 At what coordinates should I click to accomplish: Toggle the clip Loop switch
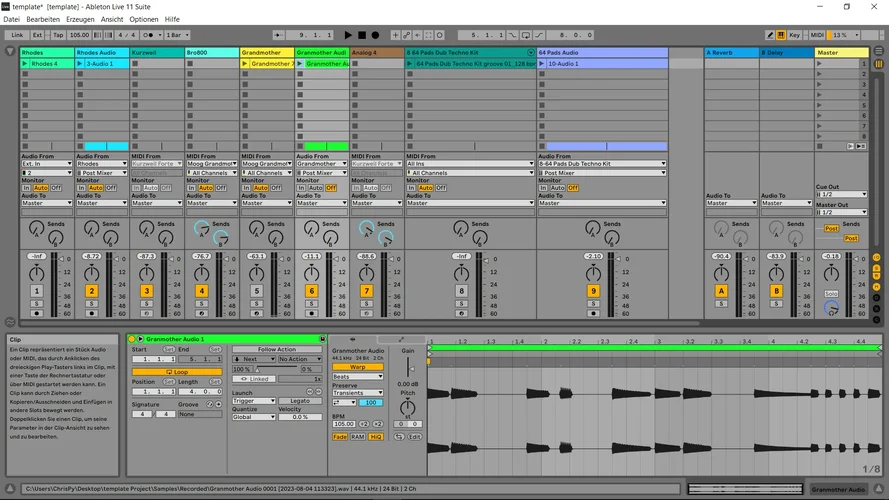coord(177,371)
